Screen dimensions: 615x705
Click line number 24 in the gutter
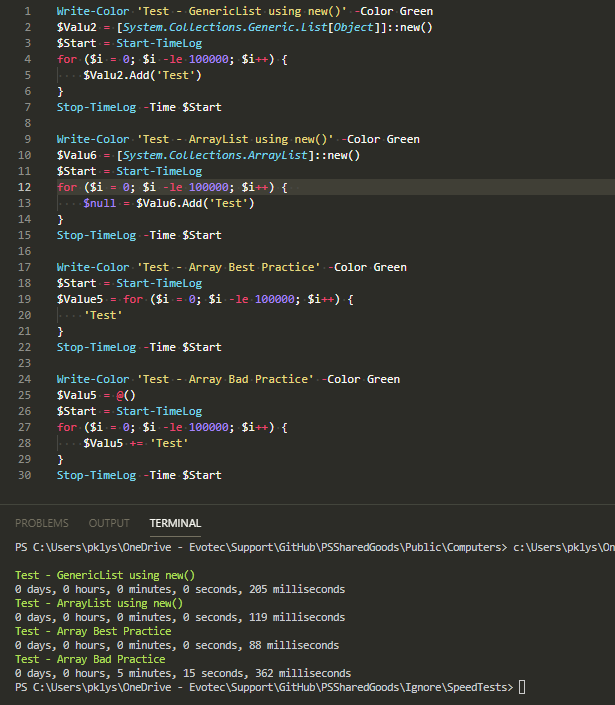(x=25, y=379)
